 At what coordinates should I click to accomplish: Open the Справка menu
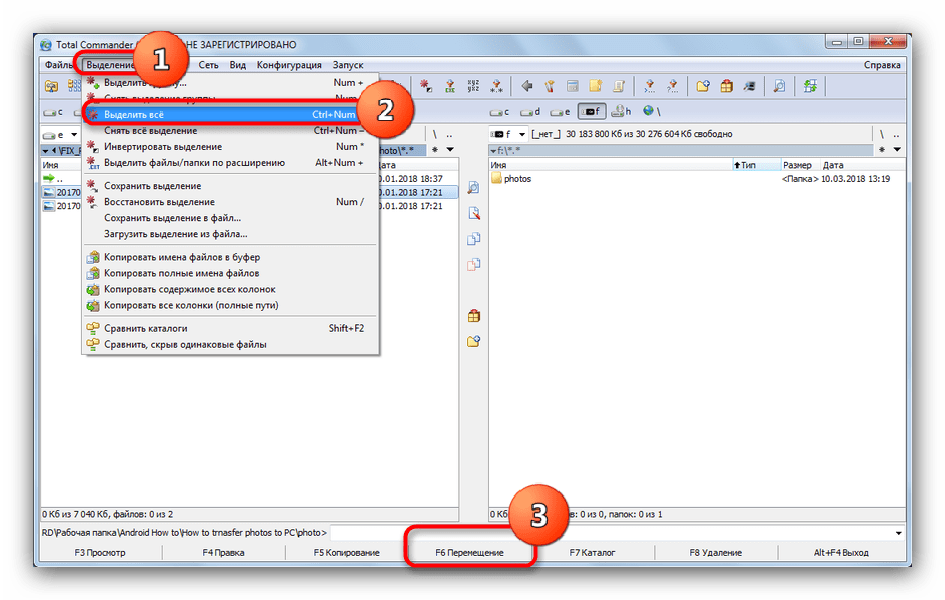pos(882,64)
